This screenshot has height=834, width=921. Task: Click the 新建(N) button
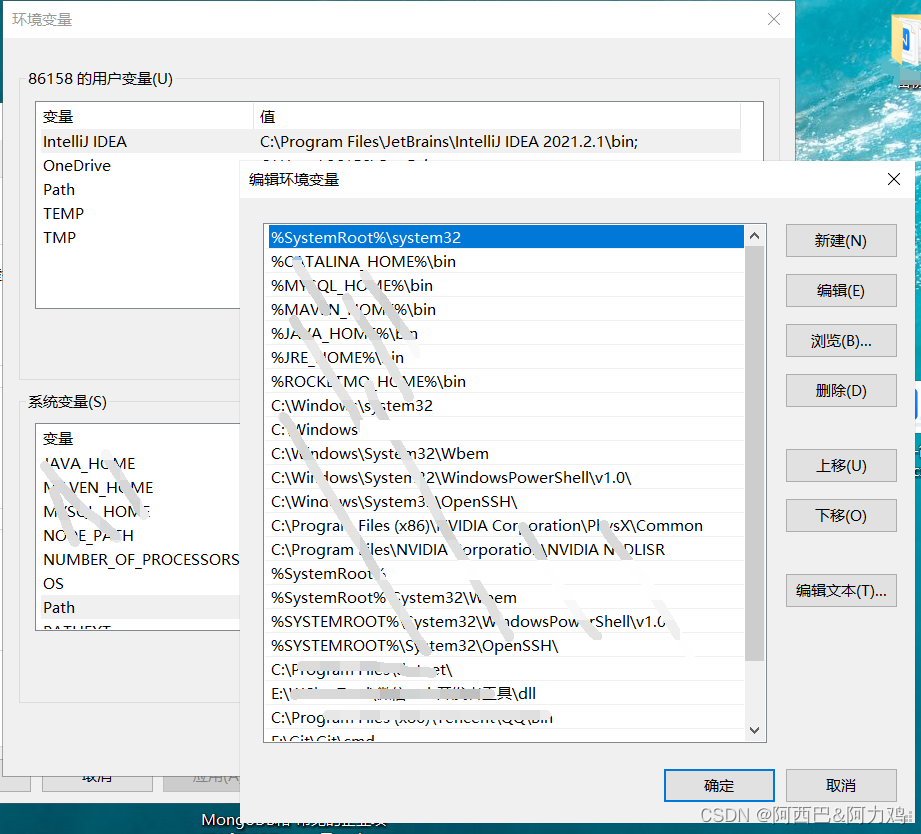(x=841, y=241)
